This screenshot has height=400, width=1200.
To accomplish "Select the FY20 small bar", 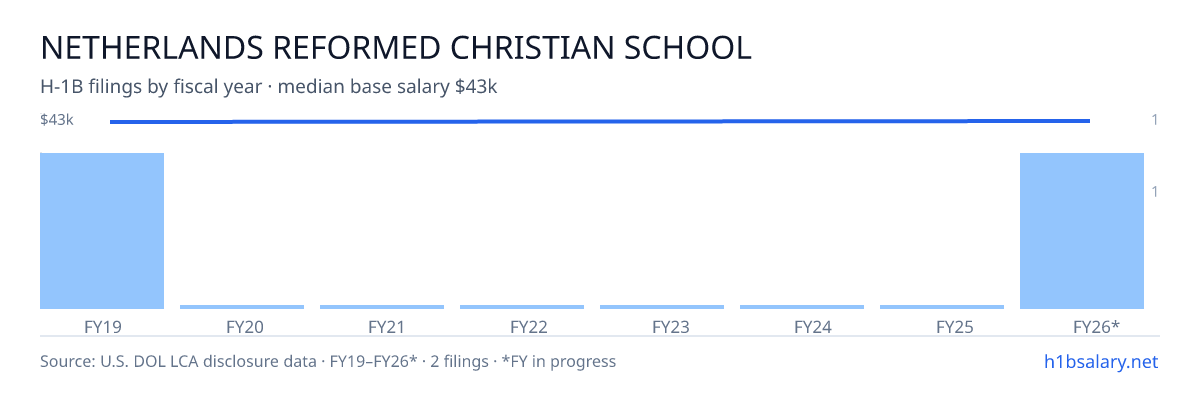I will tap(242, 307).
